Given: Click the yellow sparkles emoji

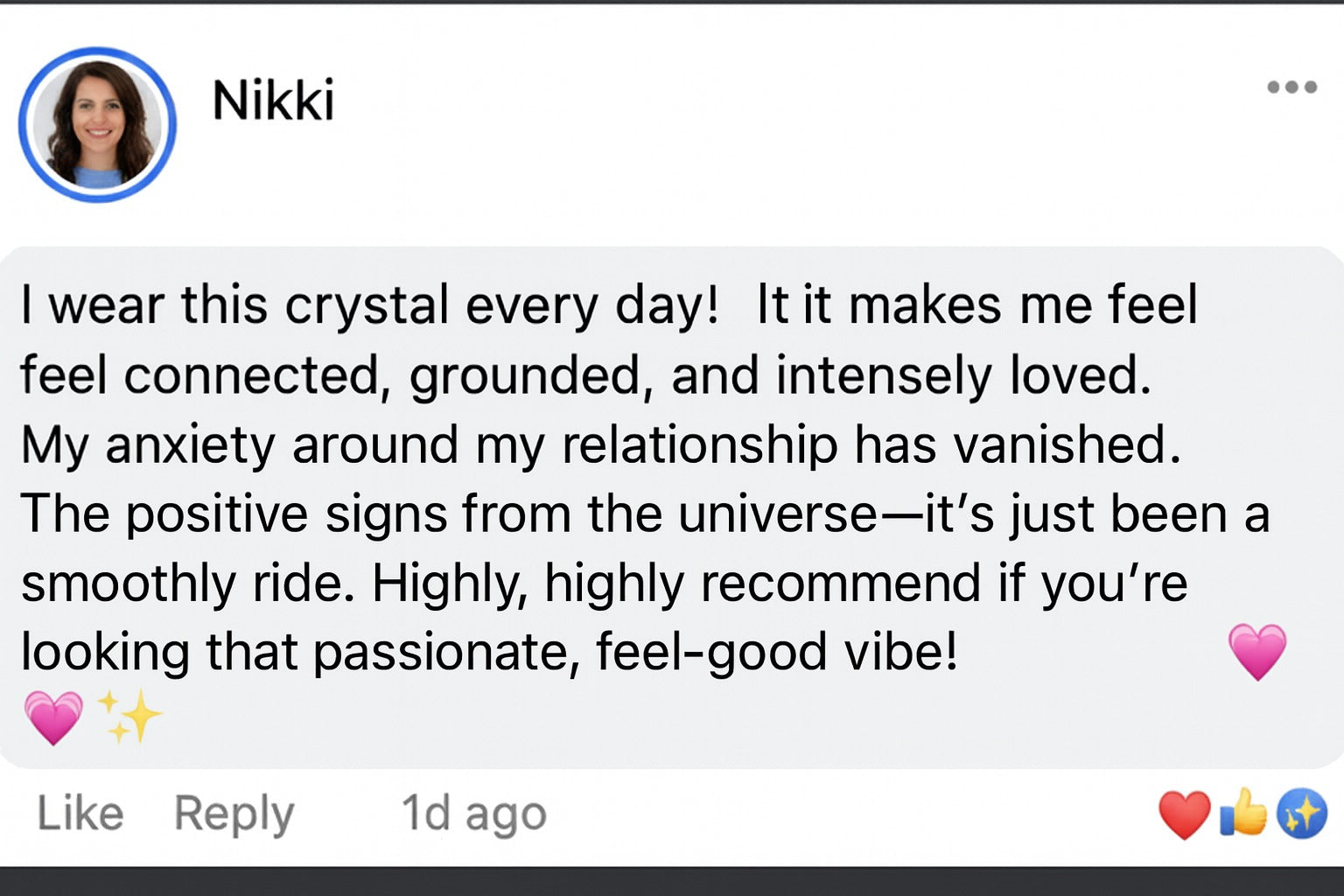Looking at the screenshot, I should [x=129, y=717].
